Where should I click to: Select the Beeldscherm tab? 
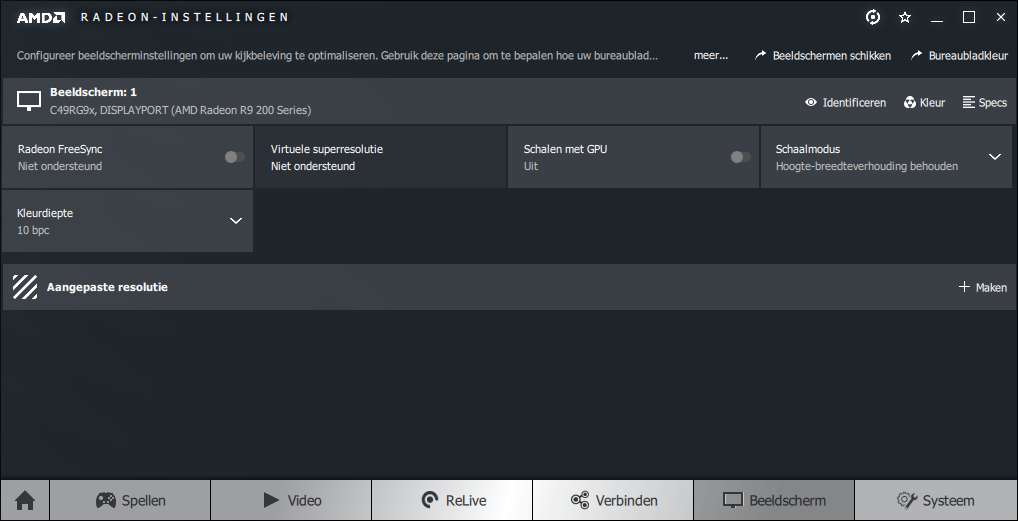pos(774,500)
